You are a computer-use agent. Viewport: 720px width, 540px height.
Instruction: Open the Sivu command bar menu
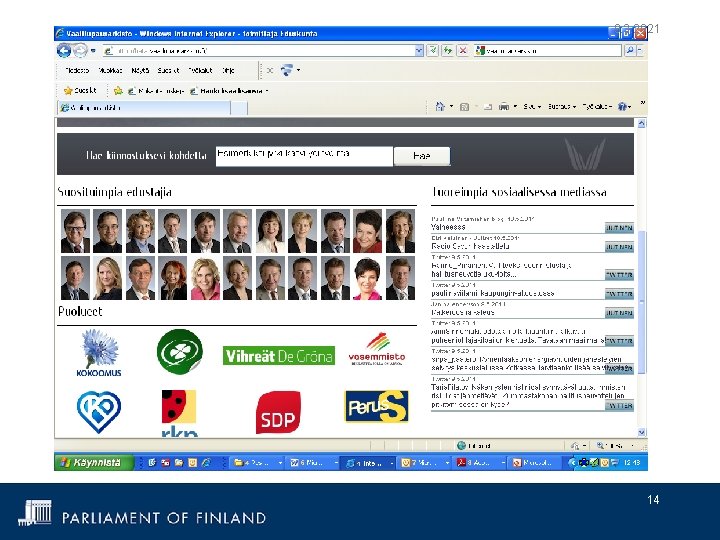coord(532,107)
